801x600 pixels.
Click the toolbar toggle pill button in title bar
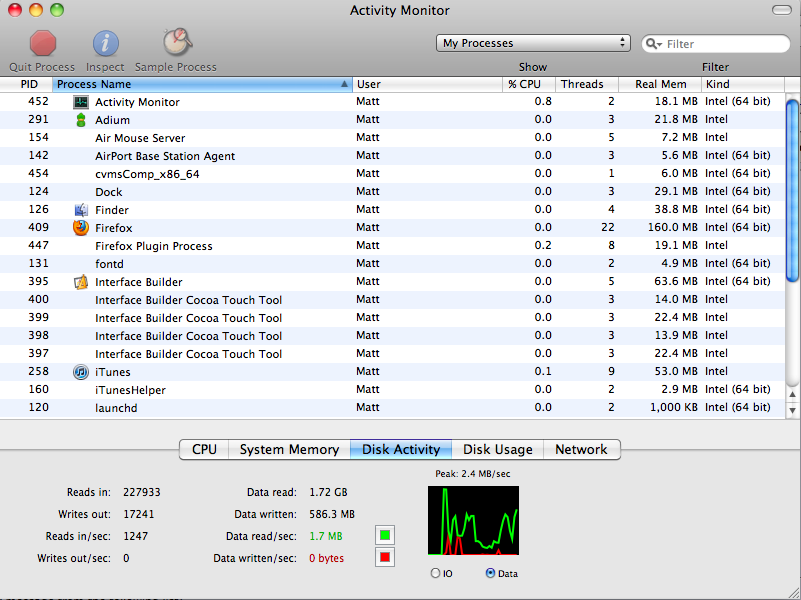point(781,10)
